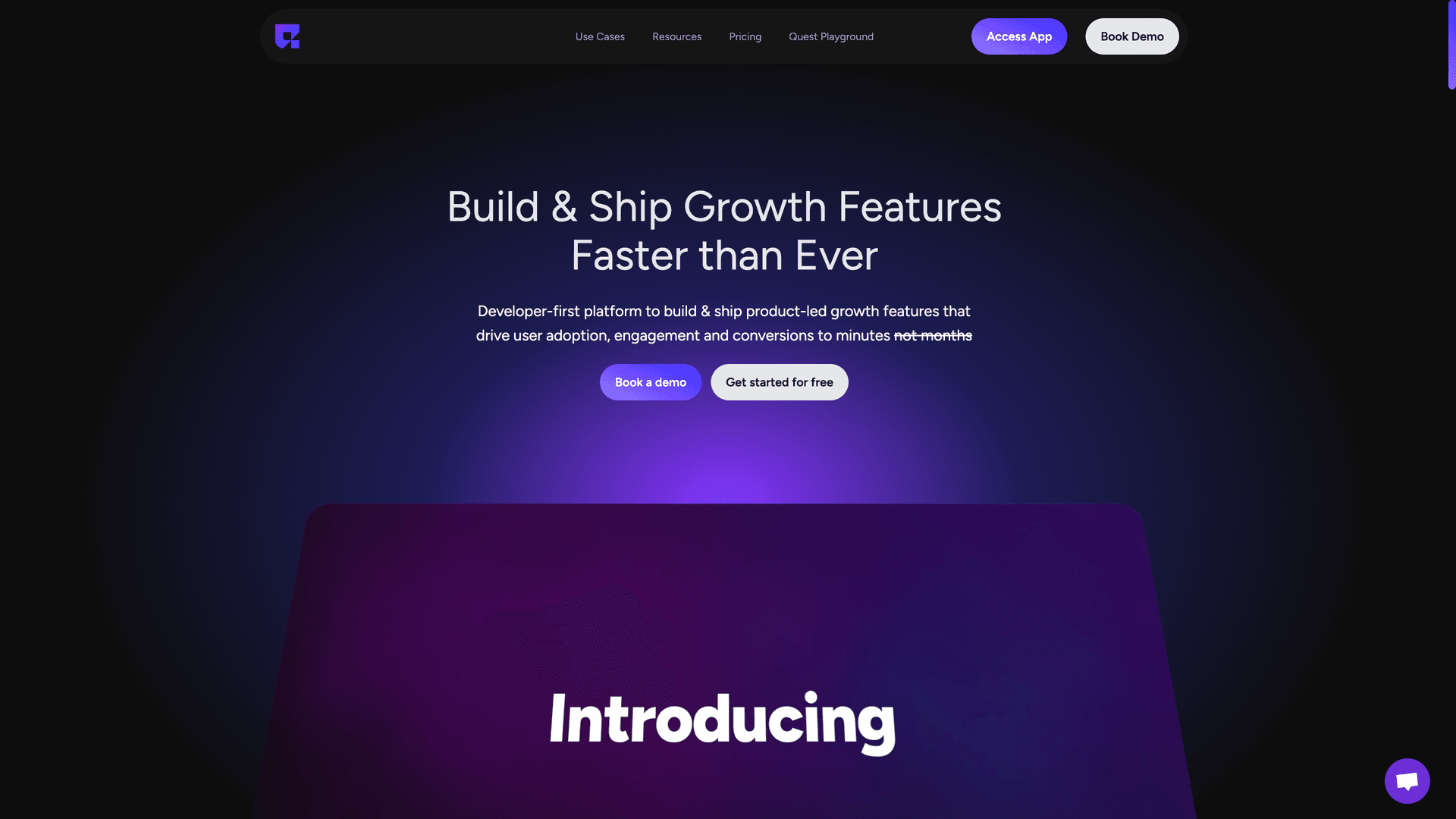Screen dimensions: 1456x819
Task: Toggle the Book Demo header button
Action: tap(1132, 36)
